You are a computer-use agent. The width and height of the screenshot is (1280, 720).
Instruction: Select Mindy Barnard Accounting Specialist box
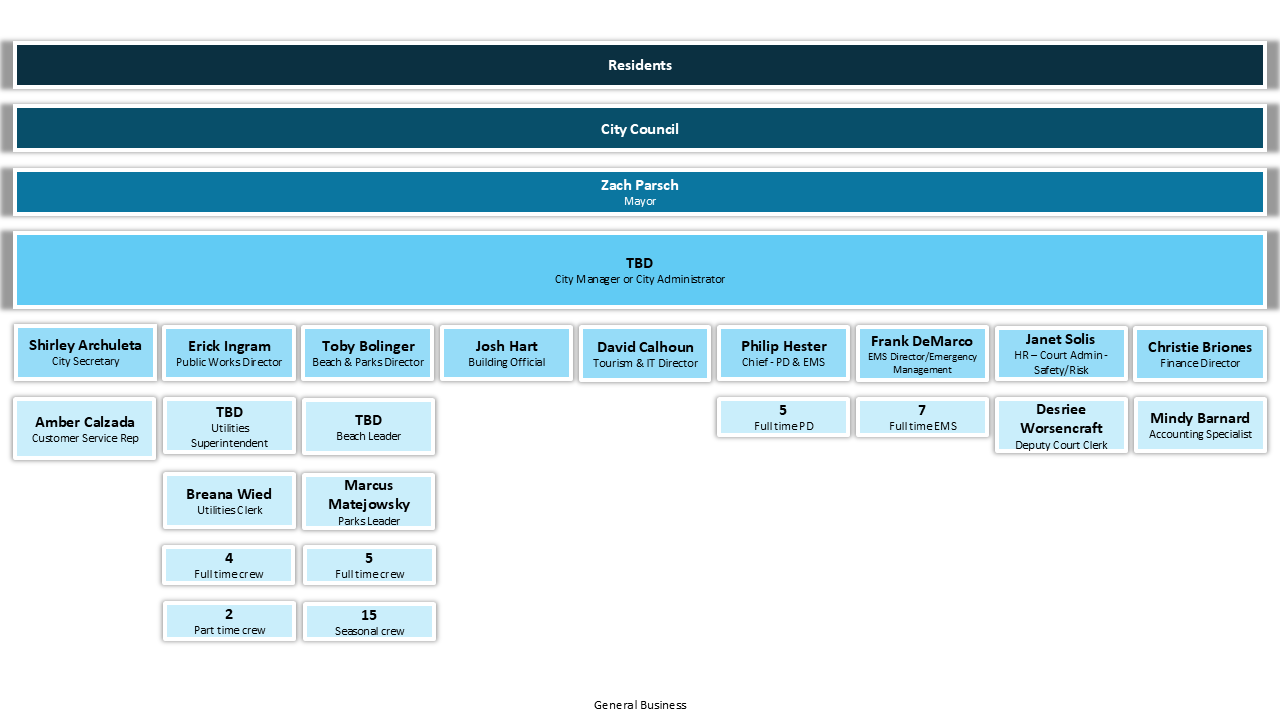[x=1199, y=425]
